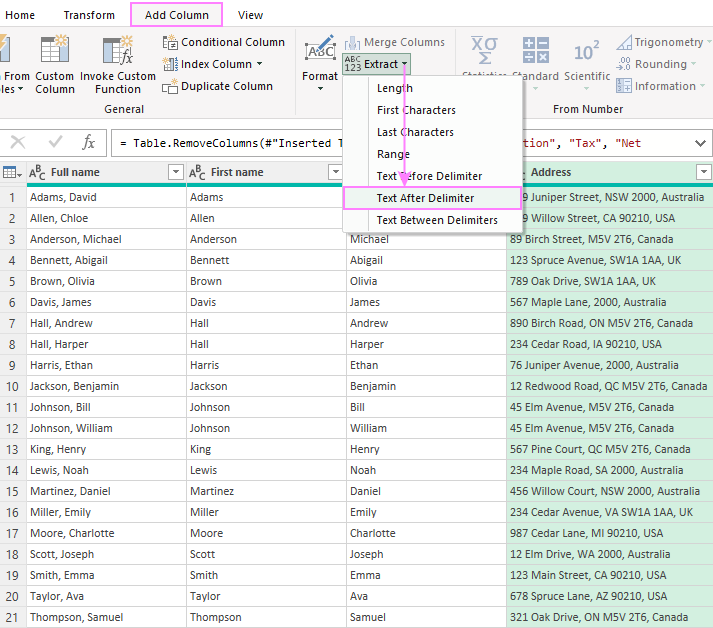Click the cell 'William'
The width and height of the screenshot is (713, 628).
426,428
